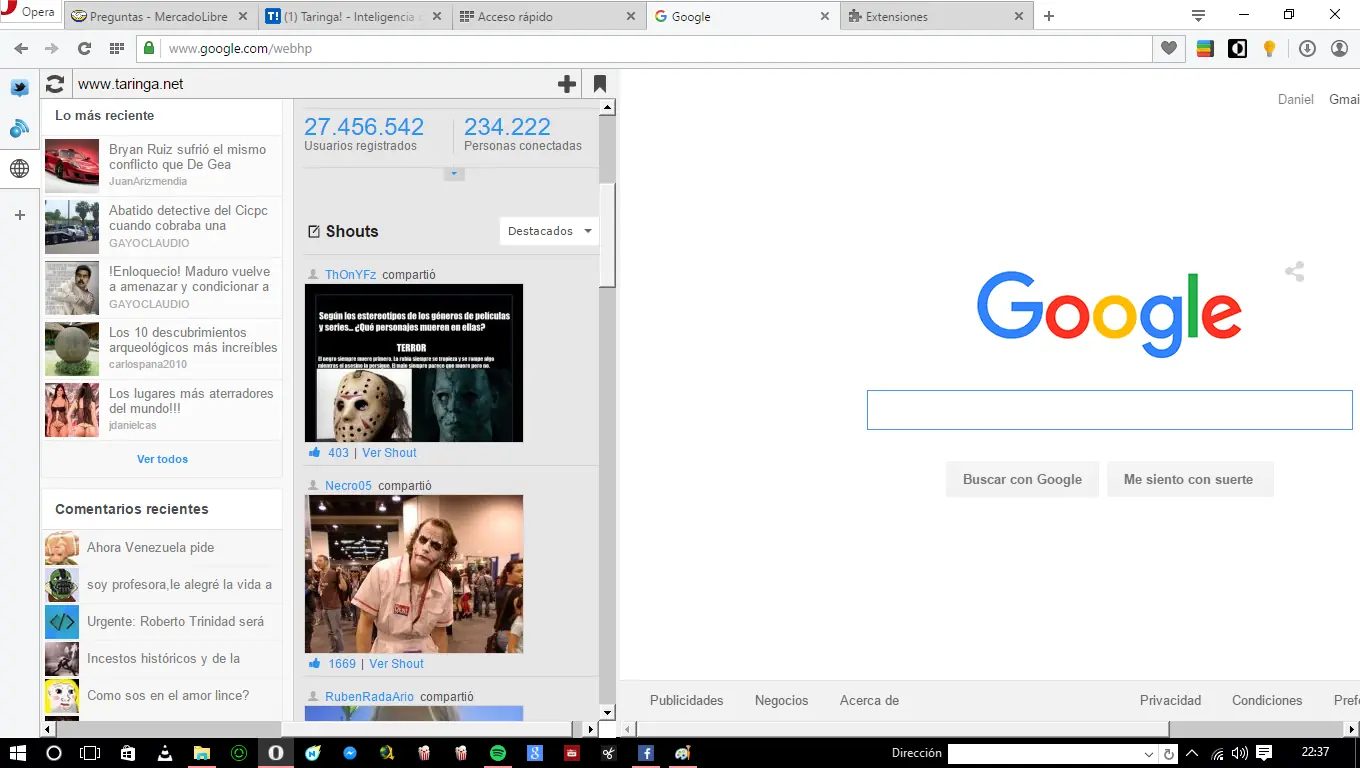Screen dimensions: 1360x768
Task: Click the plus icon in panel header
Action: click(567, 84)
